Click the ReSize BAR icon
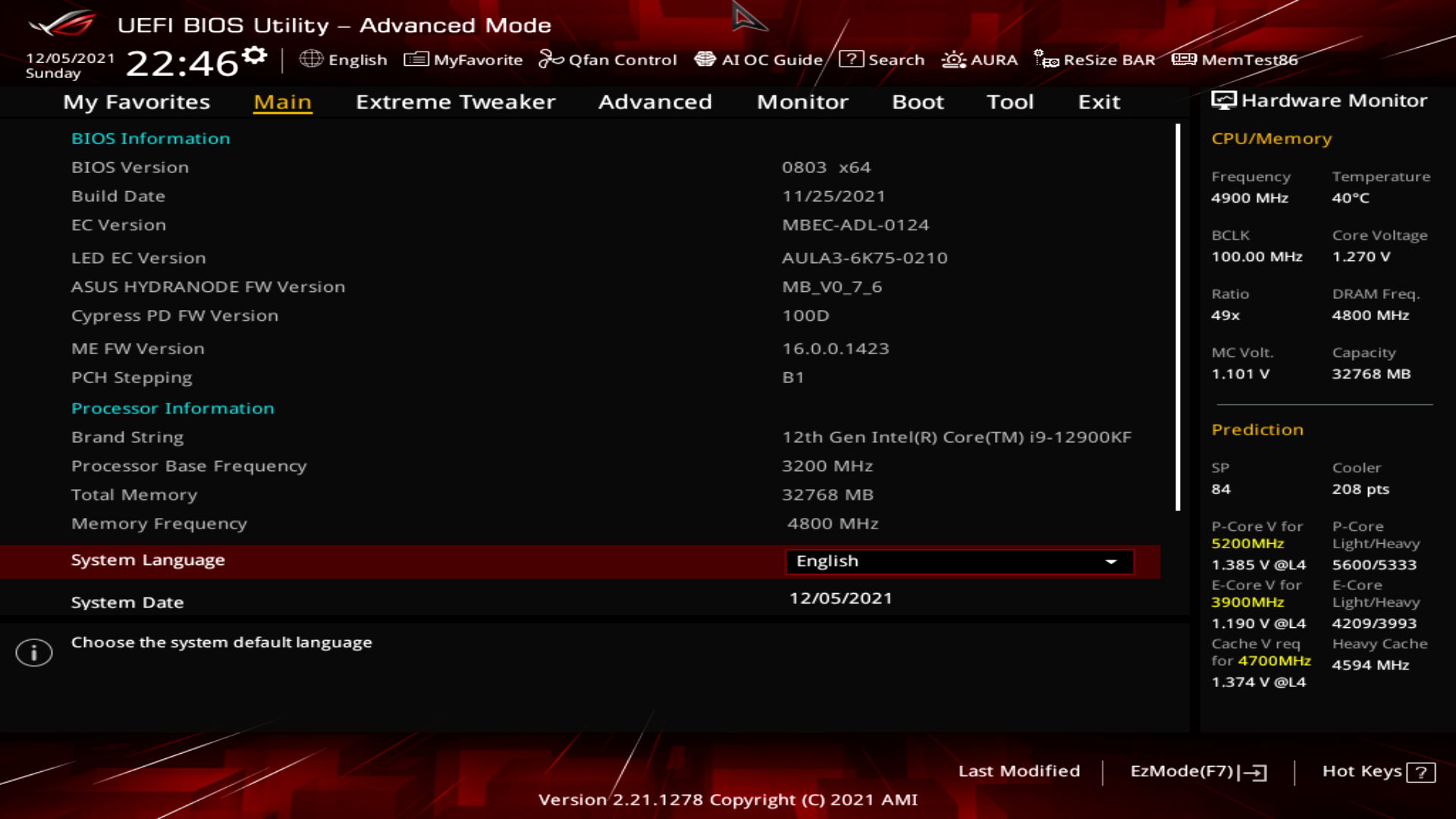 click(x=1046, y=59)
